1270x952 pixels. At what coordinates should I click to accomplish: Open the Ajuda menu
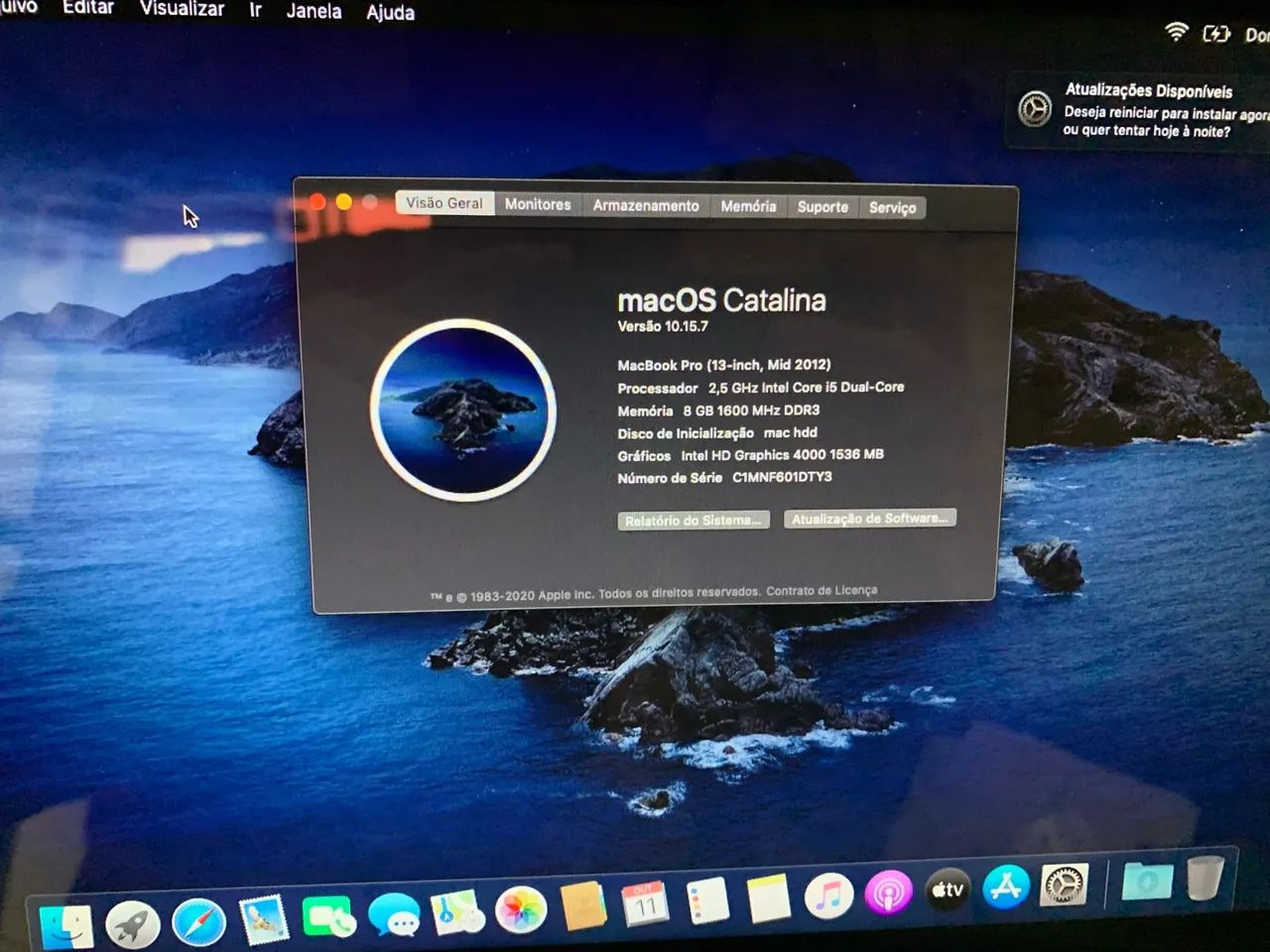pyautogui.click(x=390, y=13)
